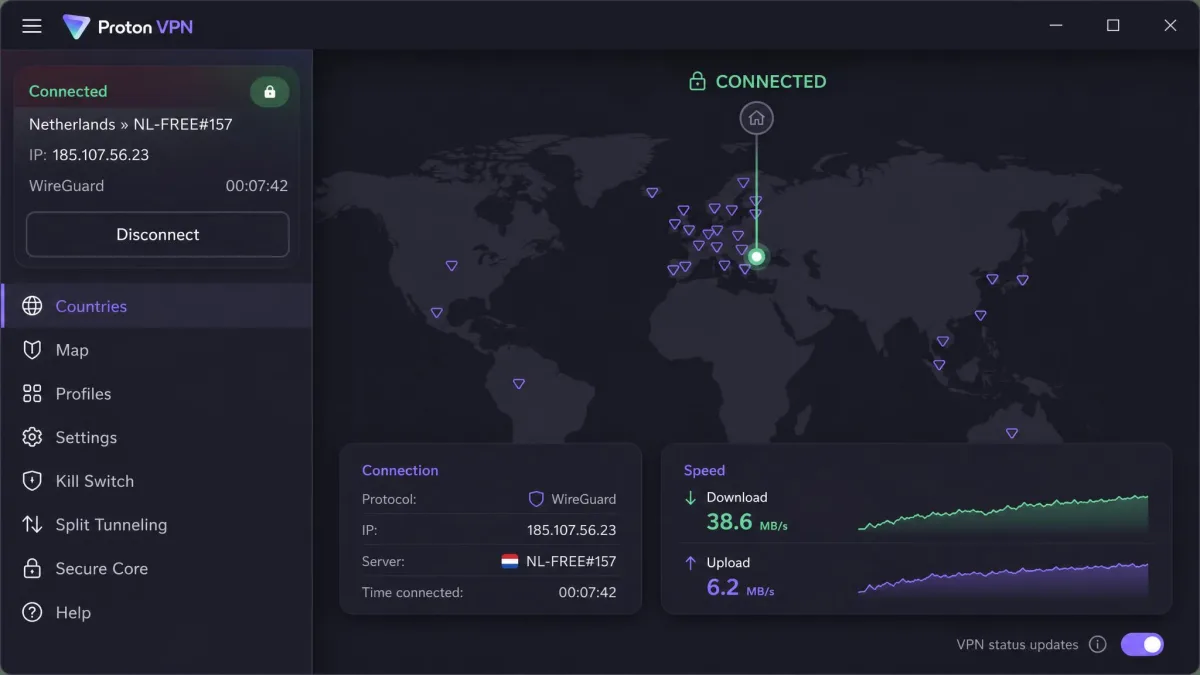The image size is (1200, 675).
Task: Open the Map section
Action: 157,350
